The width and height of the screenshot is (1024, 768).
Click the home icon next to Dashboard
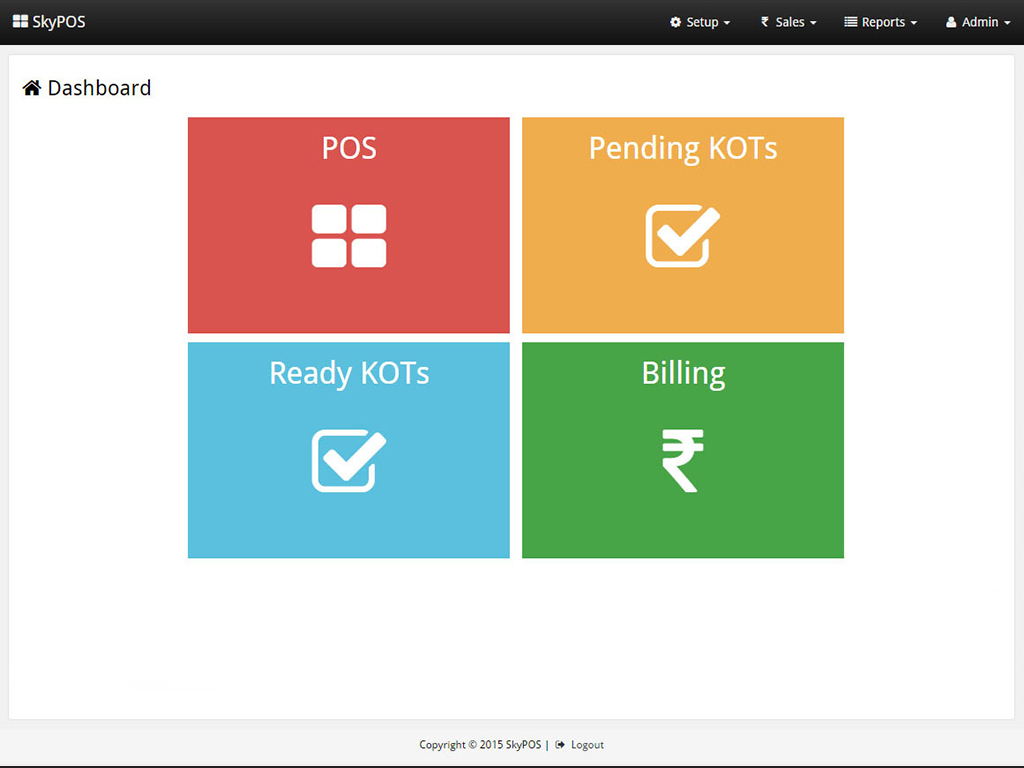click(x=31, y=88)
